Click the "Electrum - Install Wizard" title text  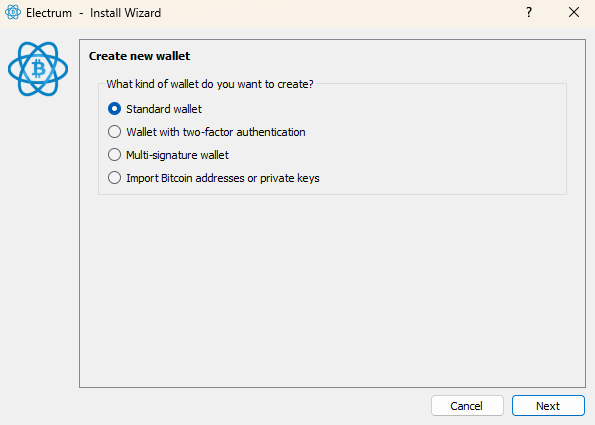(x=93, y=13)
